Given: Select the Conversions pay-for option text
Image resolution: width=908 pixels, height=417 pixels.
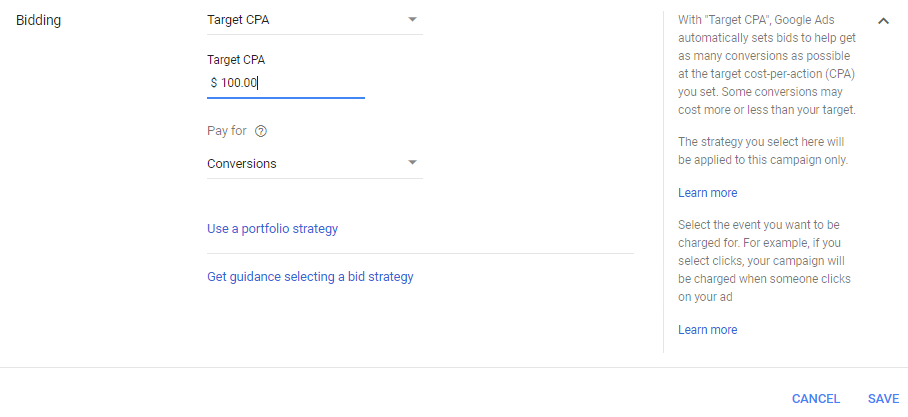Looking at the screenshot, I should 241,164.
